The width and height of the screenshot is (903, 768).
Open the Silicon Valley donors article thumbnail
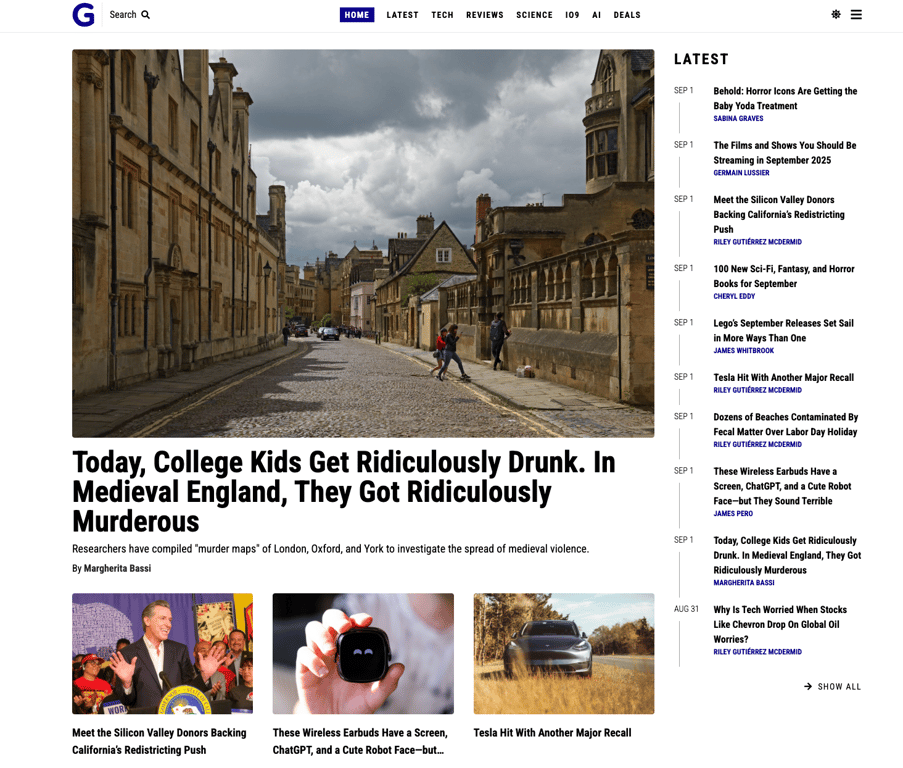tap(162, 654)
